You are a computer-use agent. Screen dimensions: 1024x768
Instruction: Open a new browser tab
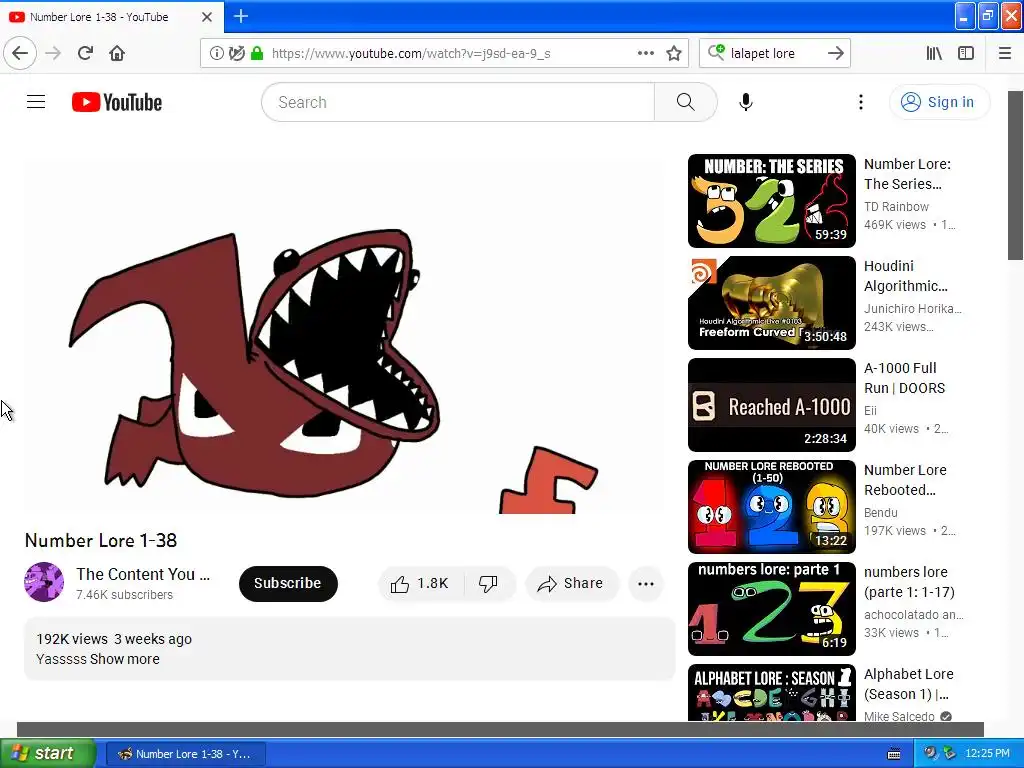tap(241, 16)
